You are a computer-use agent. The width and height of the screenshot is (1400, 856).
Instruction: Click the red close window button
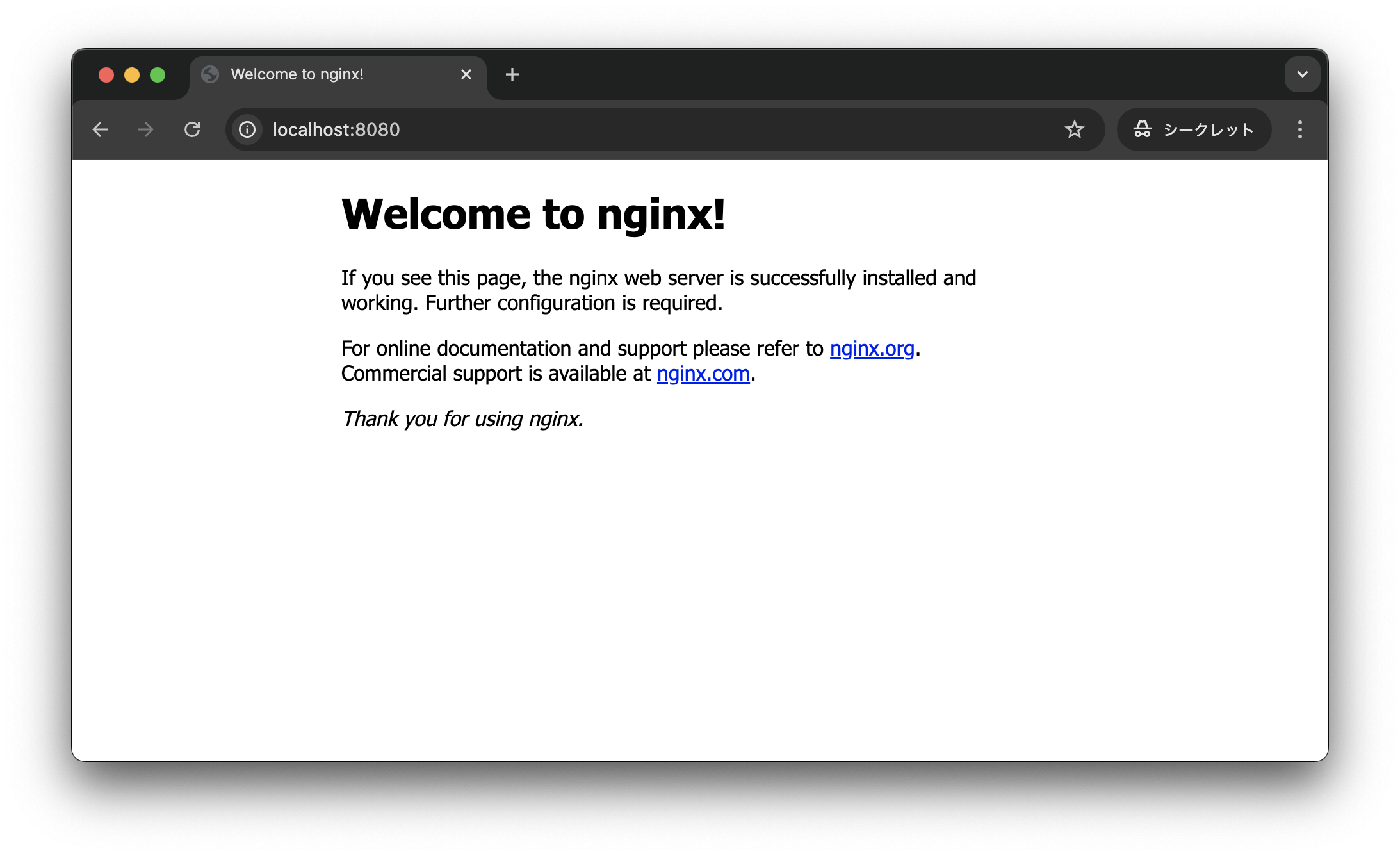106,75
